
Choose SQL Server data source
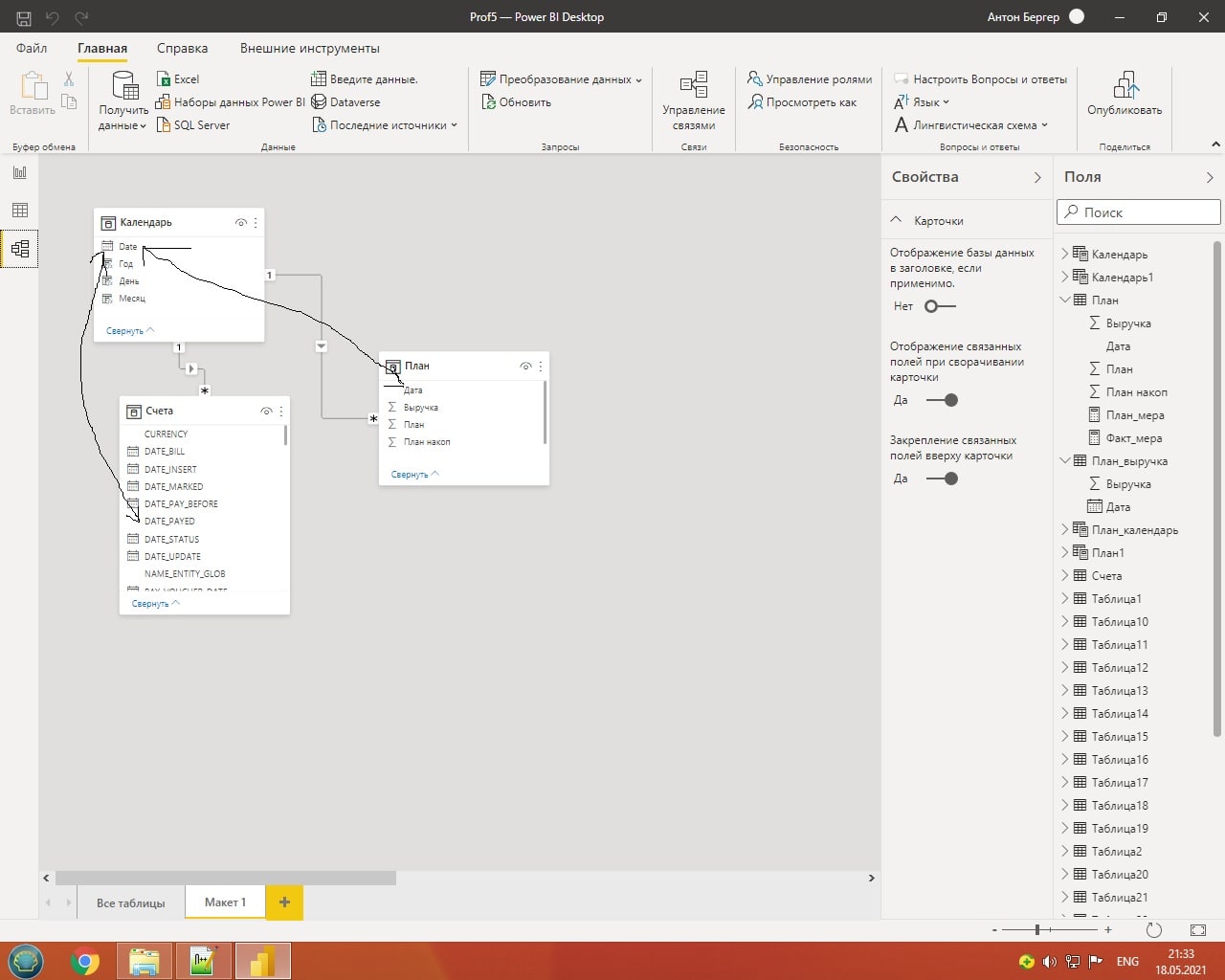[193, 125]
